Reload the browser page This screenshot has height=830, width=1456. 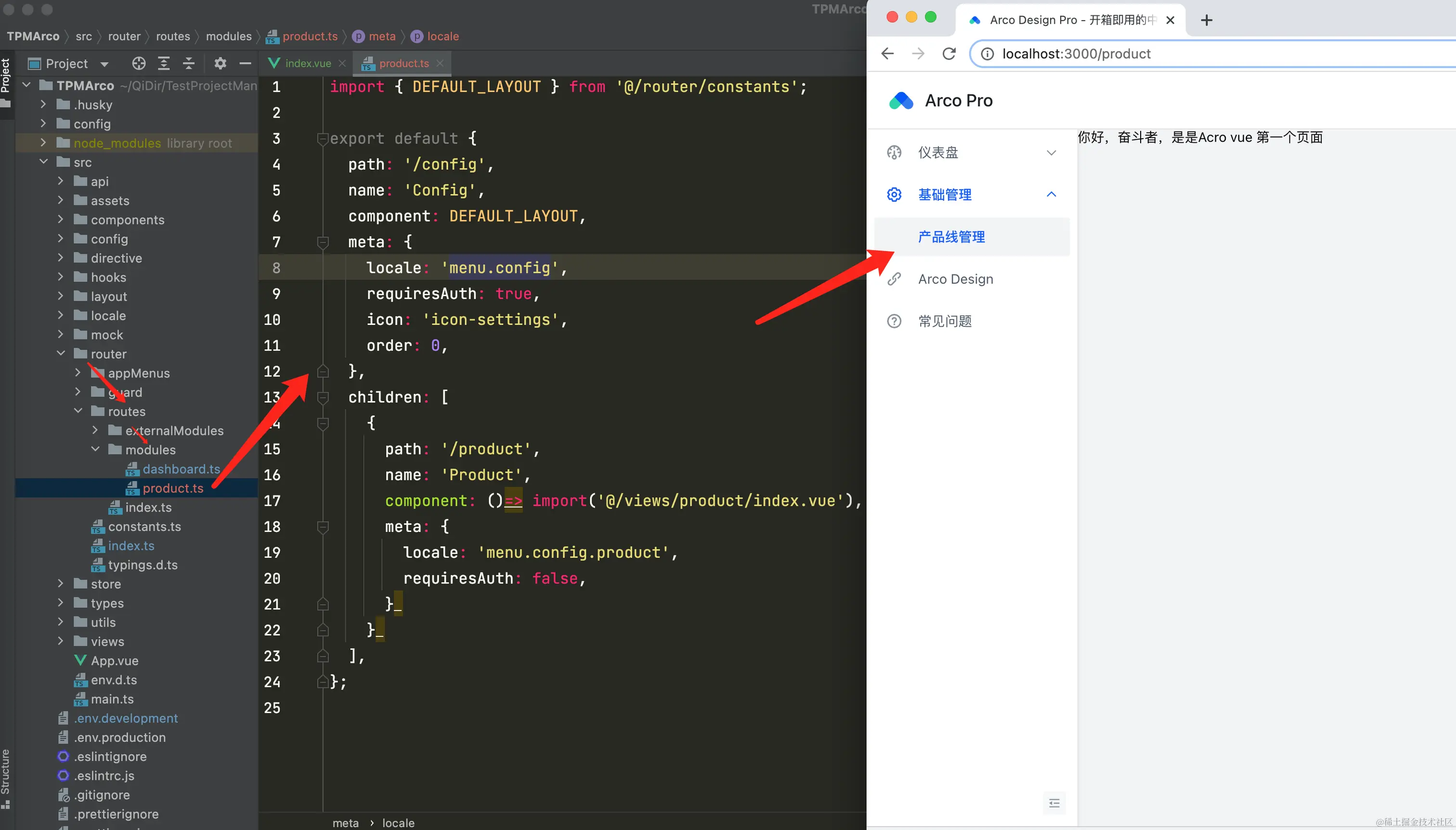pos(949,53)
